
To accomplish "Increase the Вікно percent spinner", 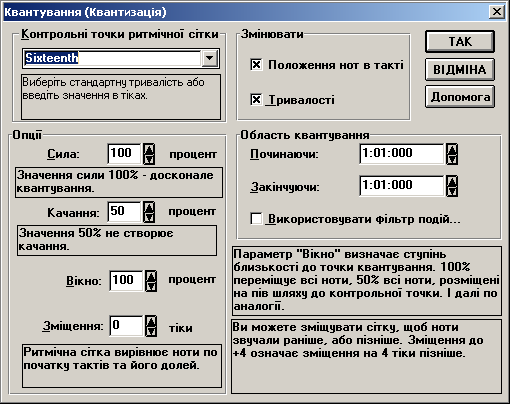I will pyautogui.click(x=151, y=276).
